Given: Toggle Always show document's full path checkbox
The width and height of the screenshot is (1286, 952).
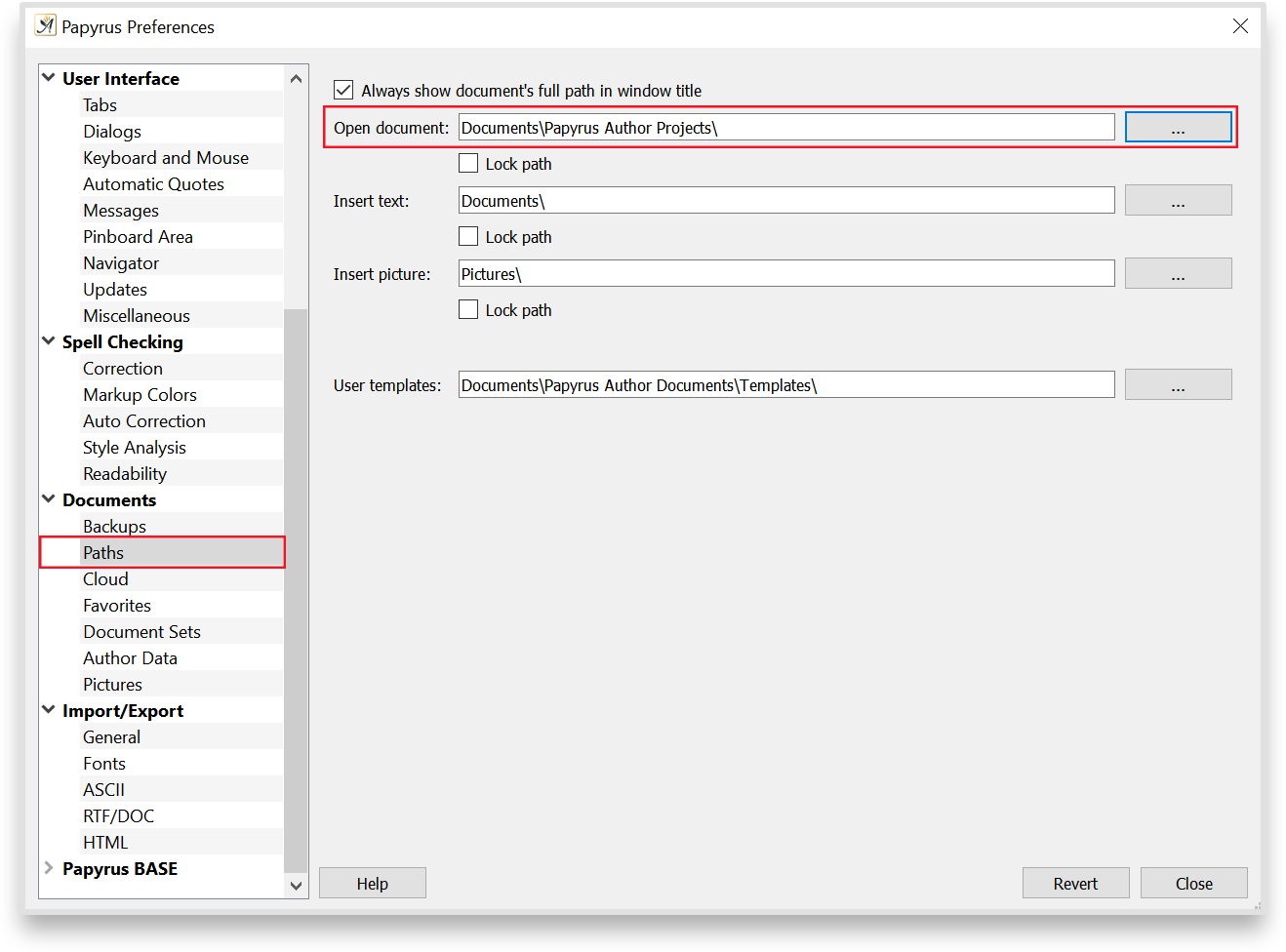Looking at the screenshot, I should pos(343,90).
